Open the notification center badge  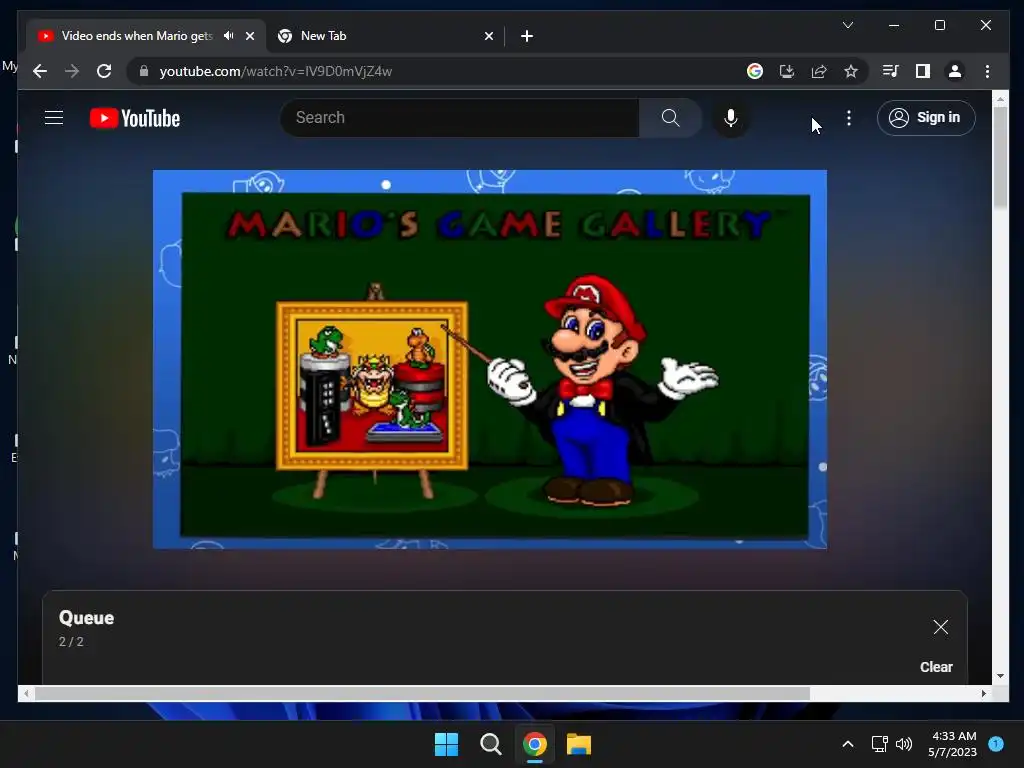(x=996, y=744)
